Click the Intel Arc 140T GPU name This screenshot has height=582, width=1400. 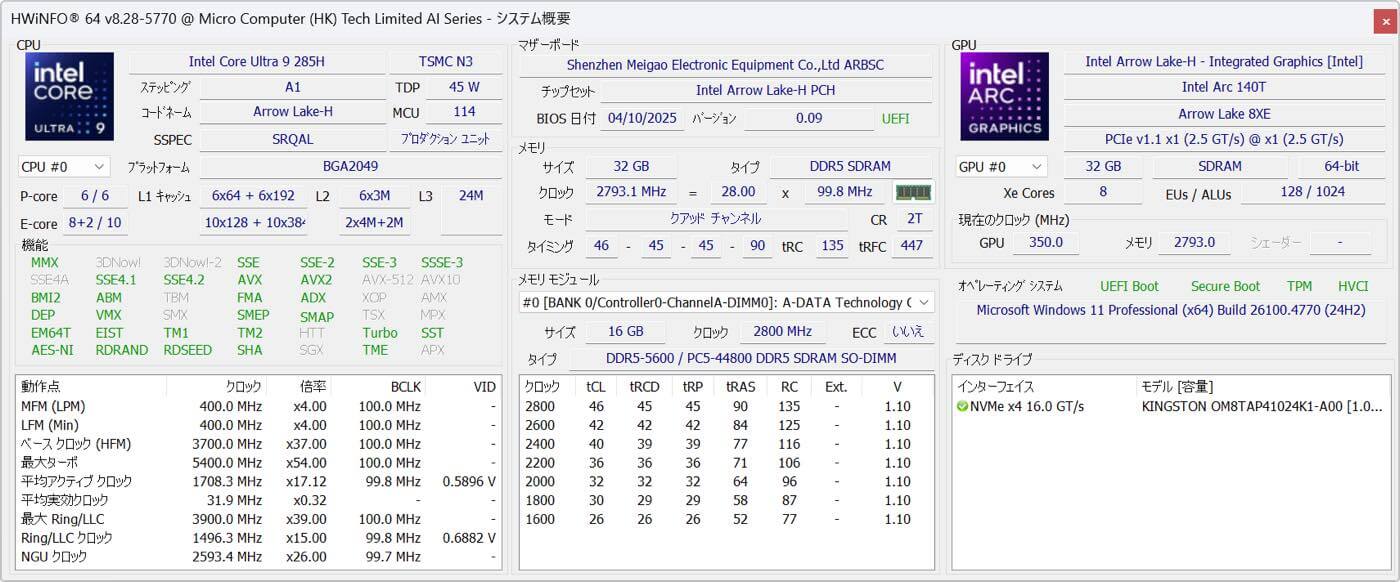(x=1224, y=87)
